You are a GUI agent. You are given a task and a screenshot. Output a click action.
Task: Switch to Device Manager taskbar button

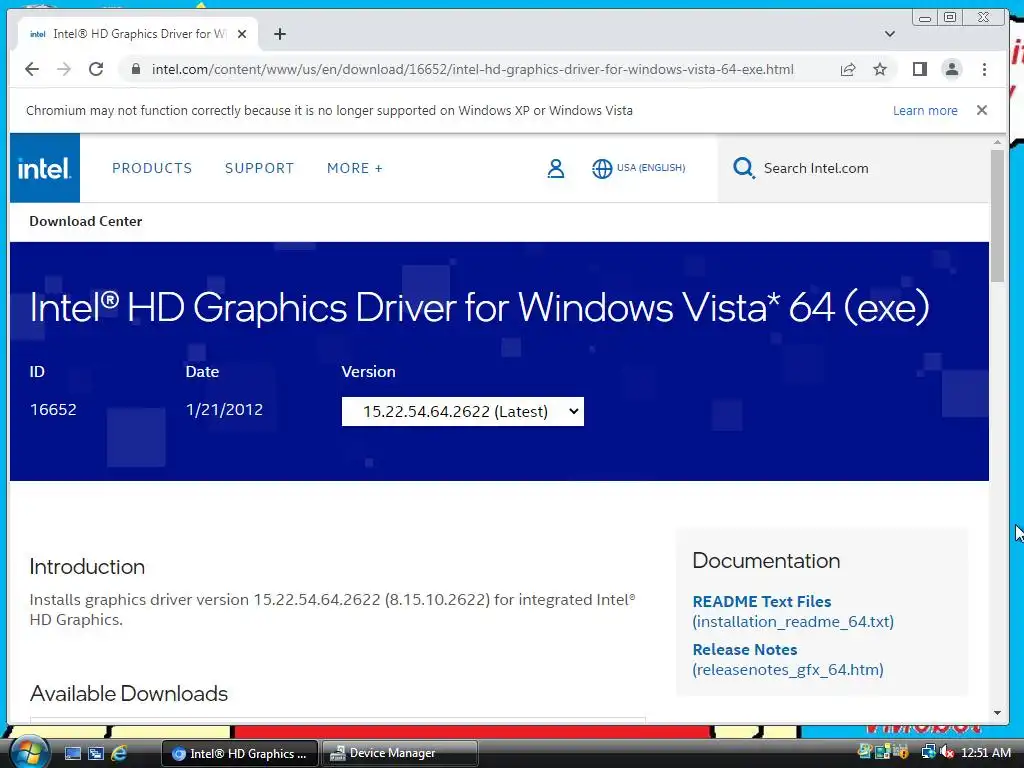400,754
